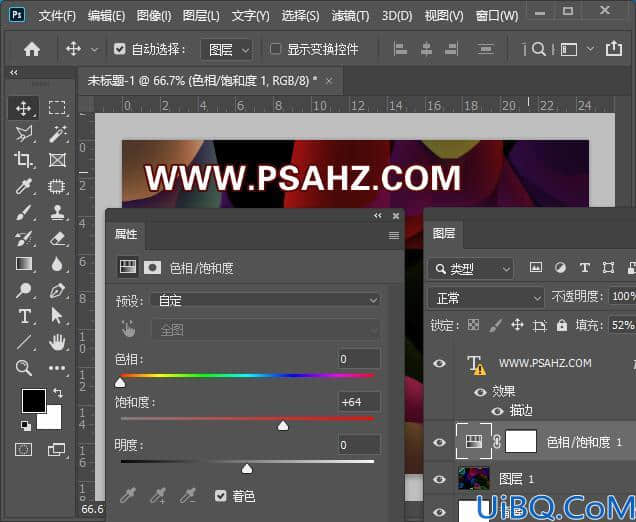Screen dimensions: 636x522
Task: Align horizontal centers in options bar
Action: point(426,49)
